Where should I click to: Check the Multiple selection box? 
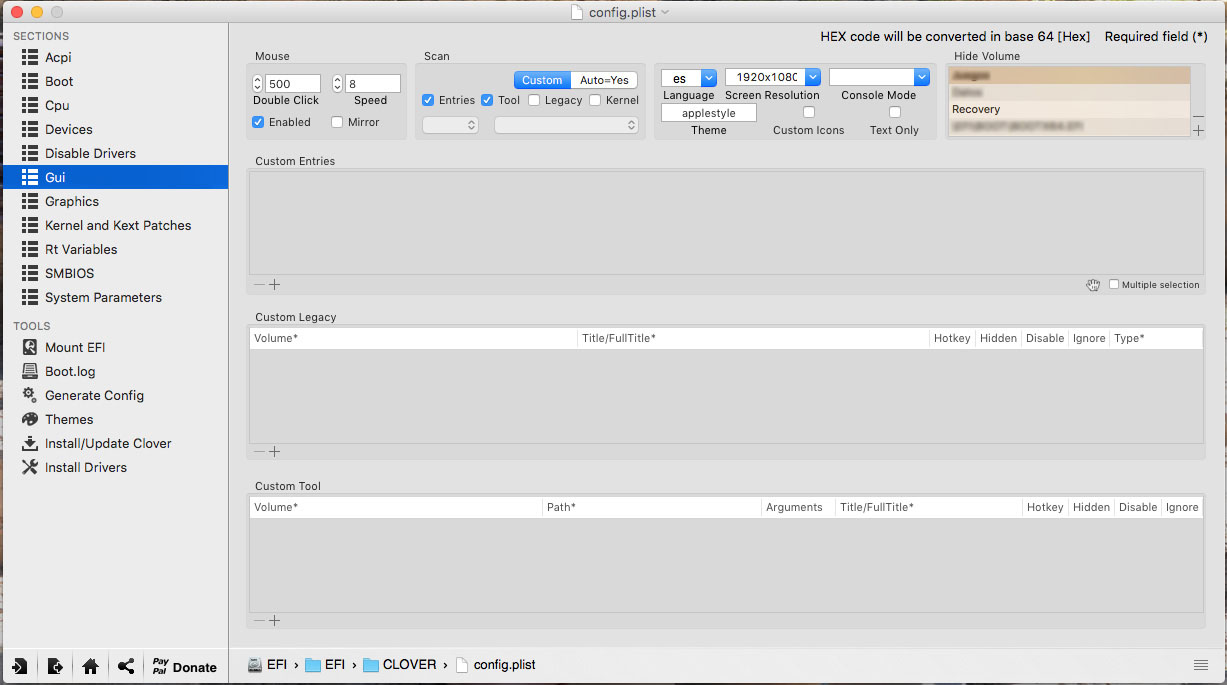[x=1114, y=285]
